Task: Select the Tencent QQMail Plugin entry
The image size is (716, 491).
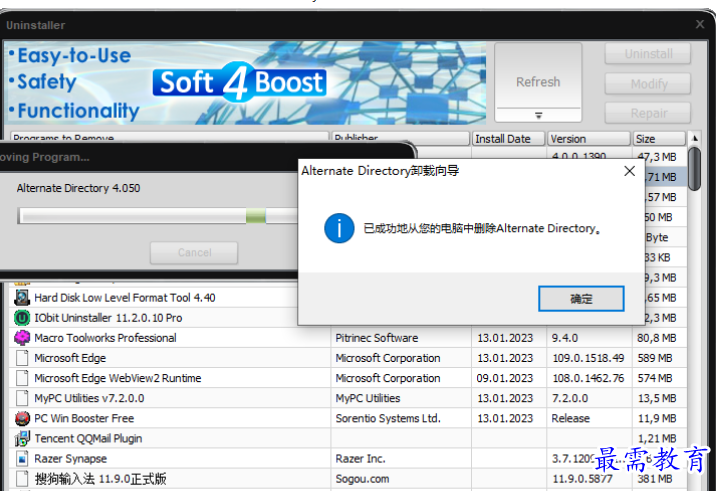Action: point(88,438)
